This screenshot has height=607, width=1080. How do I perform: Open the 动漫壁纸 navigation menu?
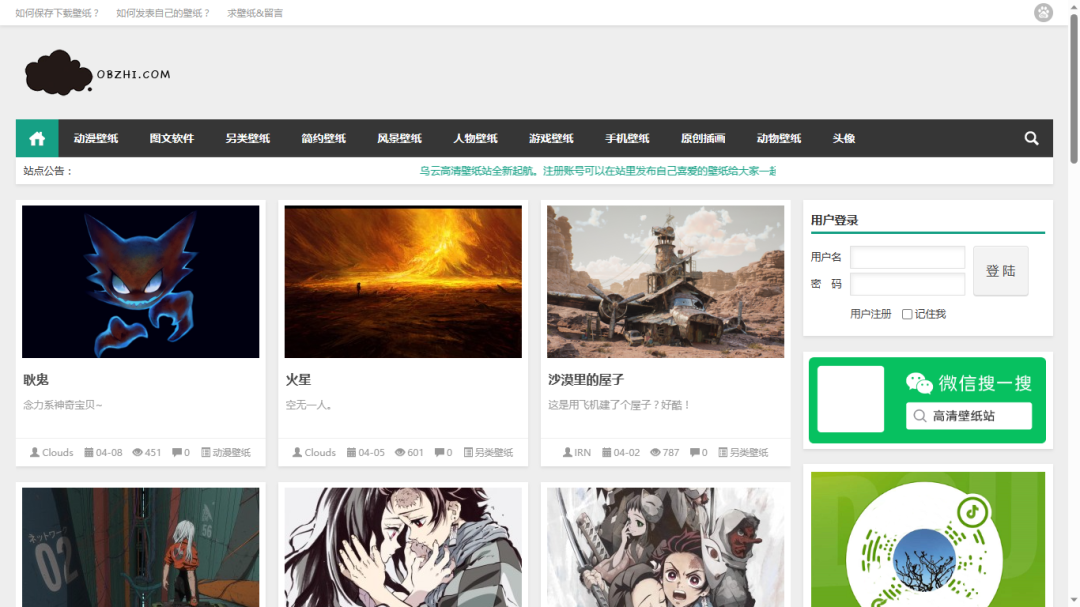96,138
